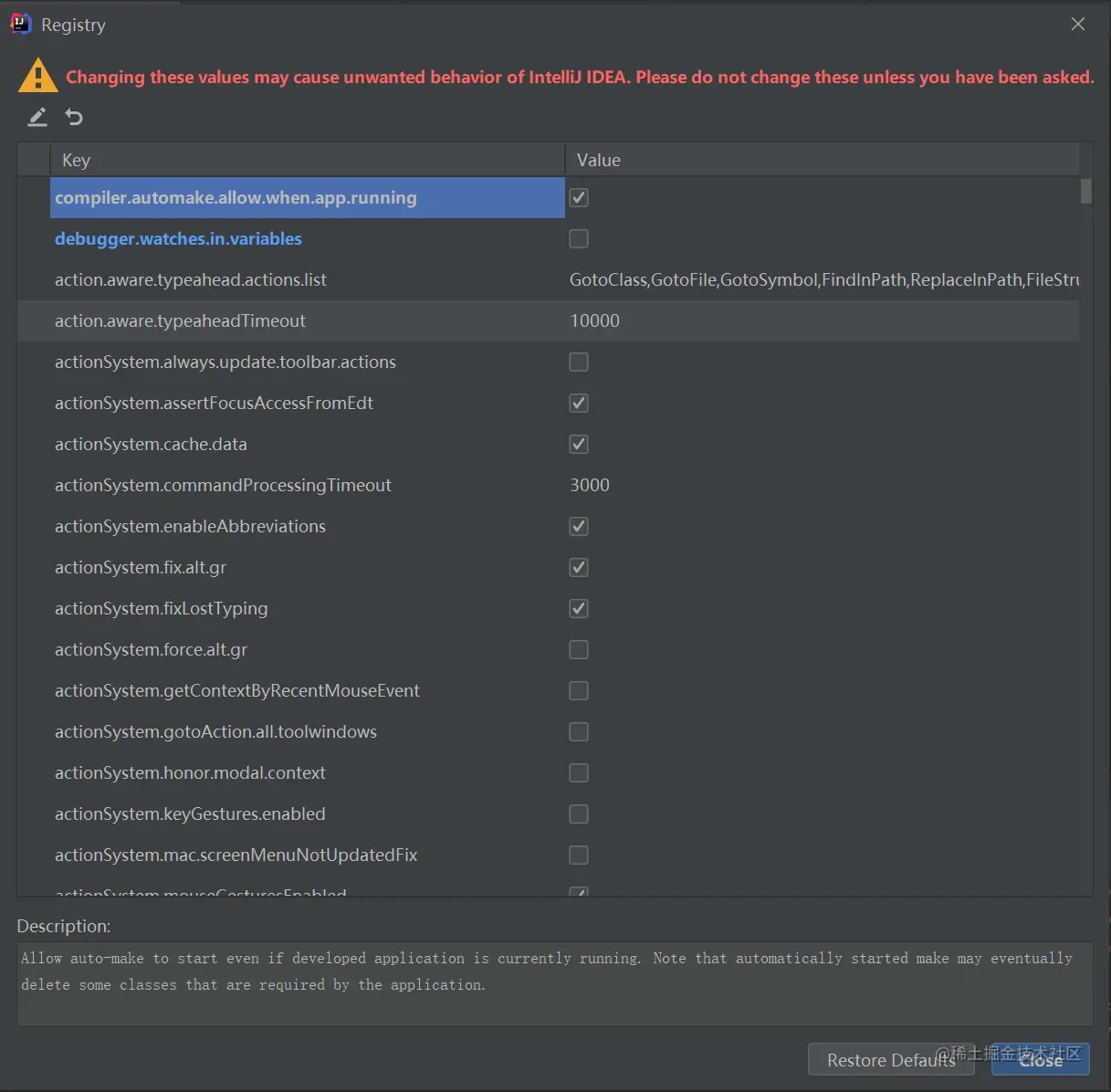
Task: Select the action.aware.typeaheadTimeout value 10000
Action: [594, 320]
